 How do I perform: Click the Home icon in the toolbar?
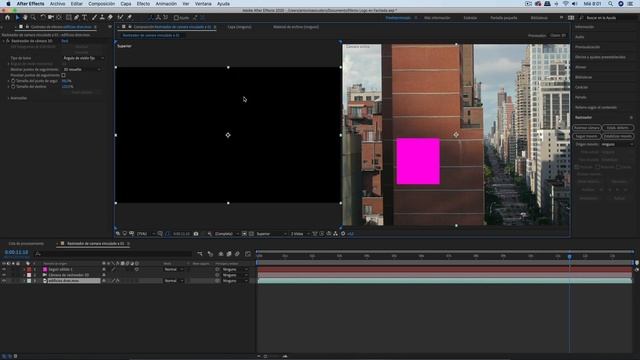pyautogui.click(x=7, y=18)
